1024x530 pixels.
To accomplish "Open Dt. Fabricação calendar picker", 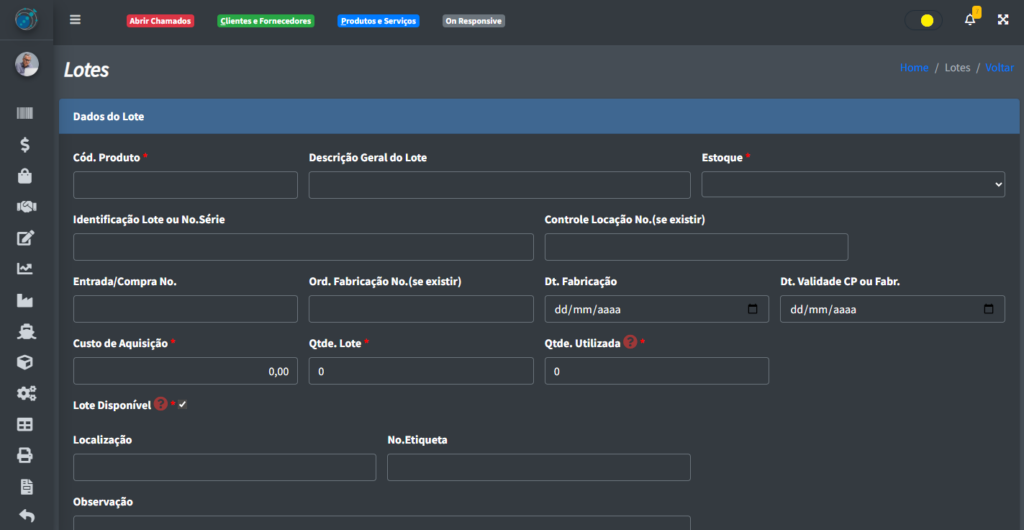I will tap(753, 309).
